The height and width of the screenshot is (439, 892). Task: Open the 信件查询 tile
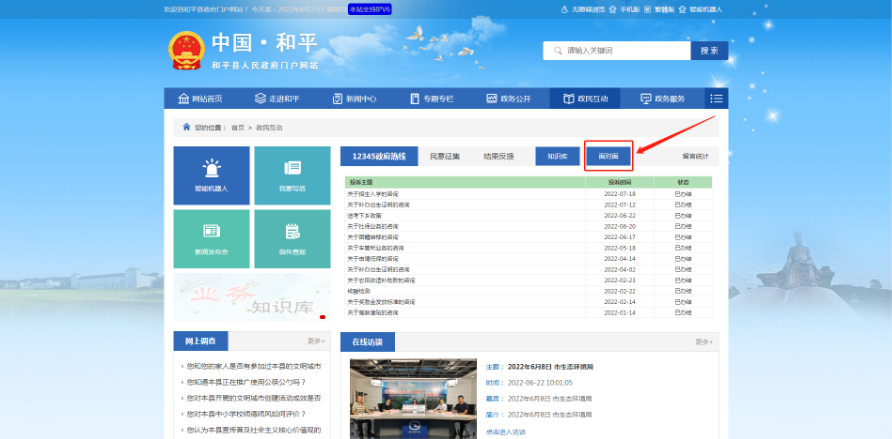[292, 239]
